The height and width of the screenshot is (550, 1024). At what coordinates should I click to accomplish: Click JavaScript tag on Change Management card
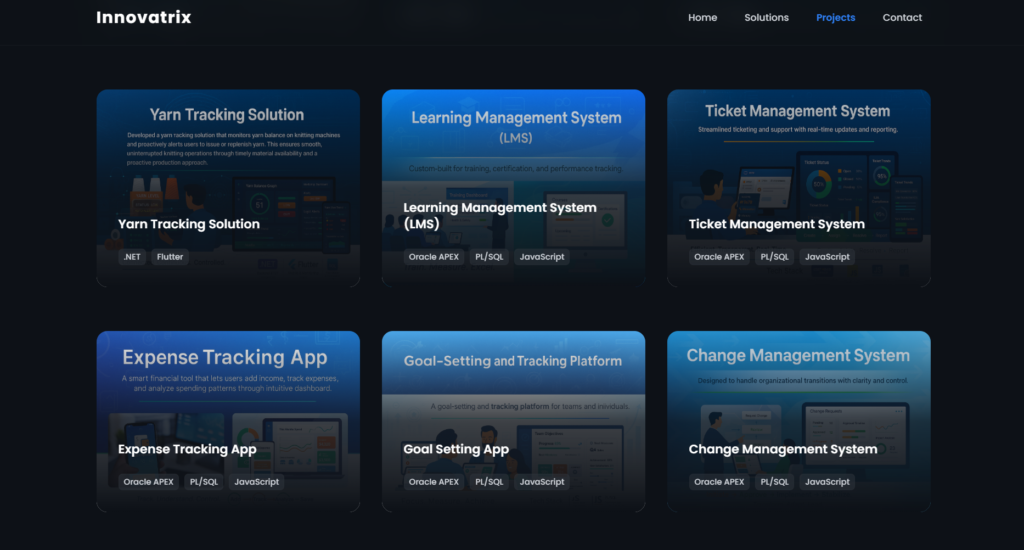tap(827, 481)
